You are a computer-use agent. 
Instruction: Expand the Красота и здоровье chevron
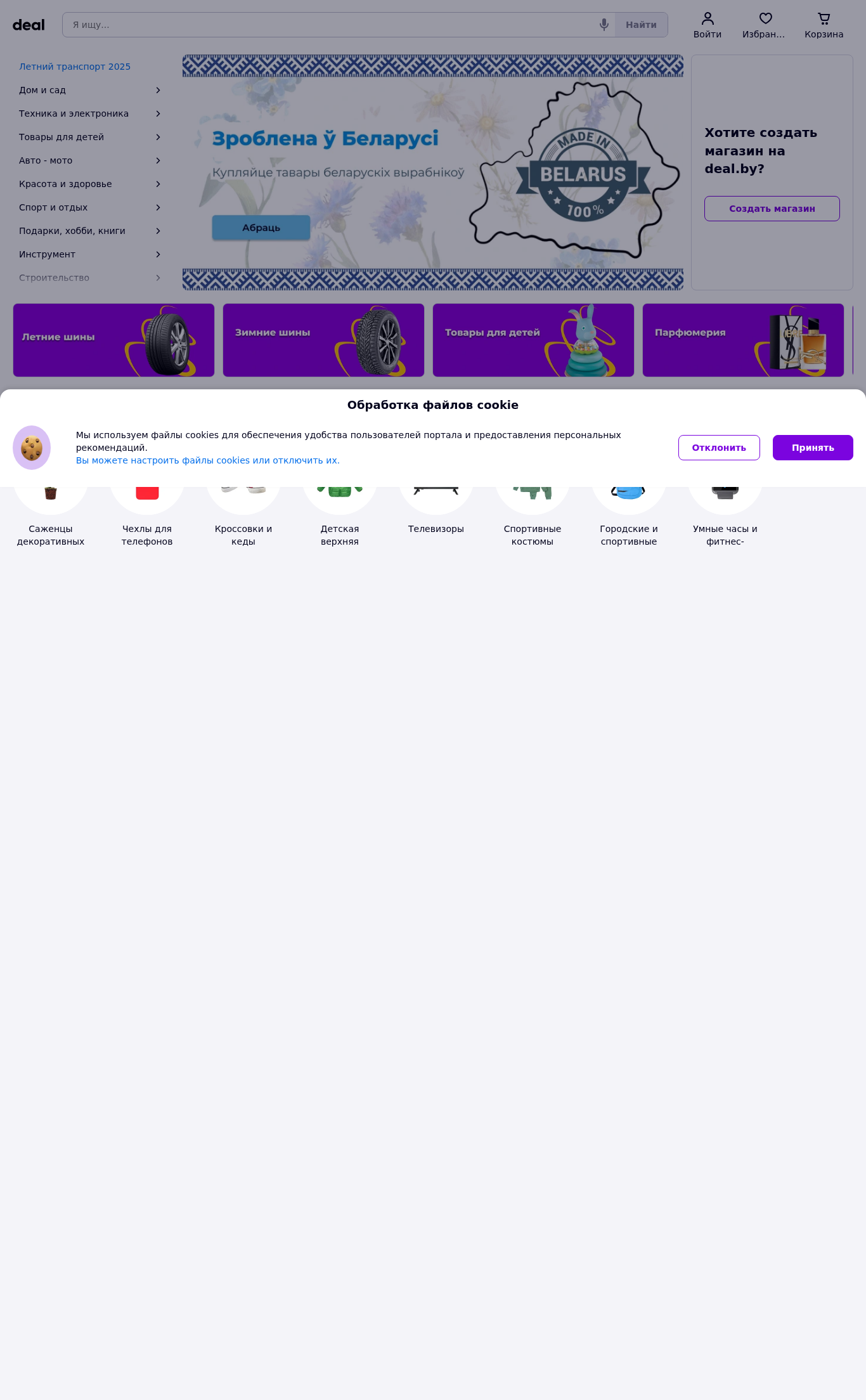coord(158,184)
